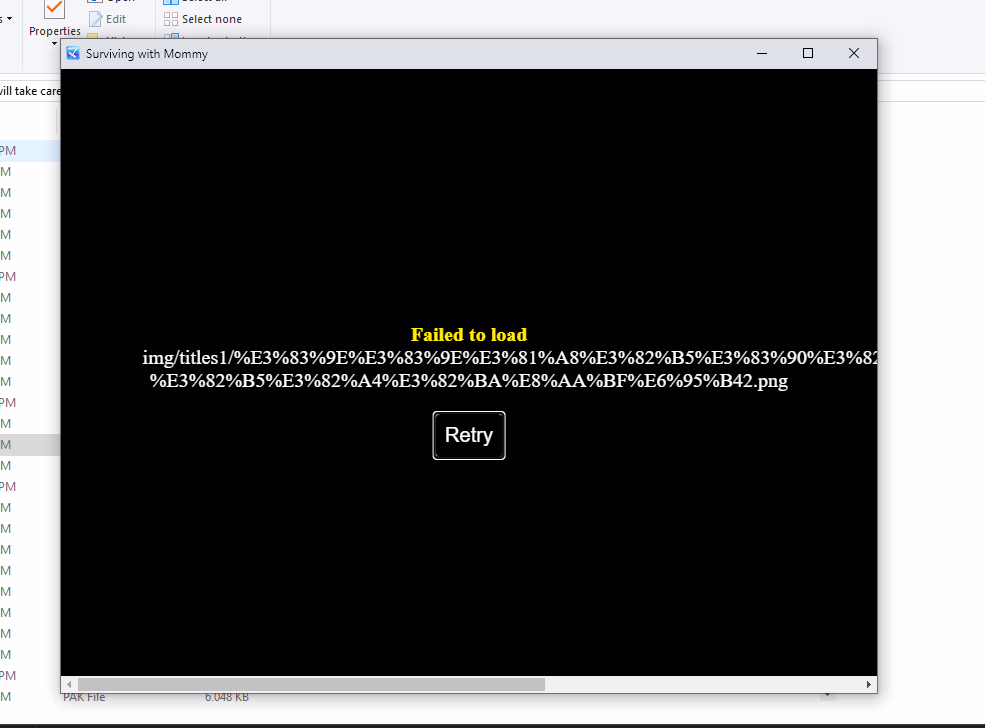The height and width of the screenshot is (728, 985).
Task: Close the Surviving with Mommy window
Action: pos(854,53)
